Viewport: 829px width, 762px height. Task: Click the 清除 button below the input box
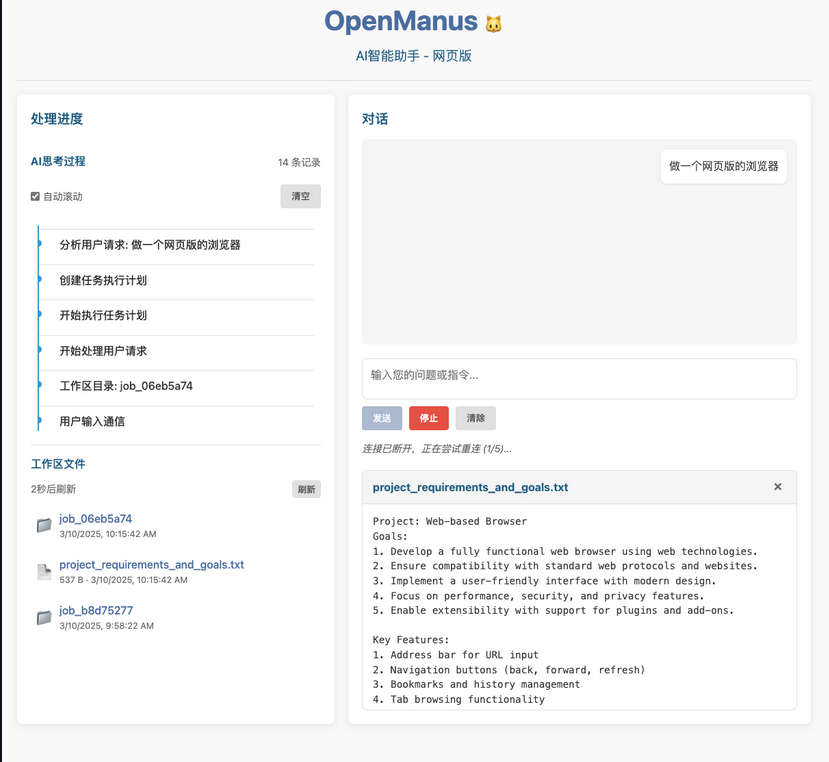[x=476, y=418]
